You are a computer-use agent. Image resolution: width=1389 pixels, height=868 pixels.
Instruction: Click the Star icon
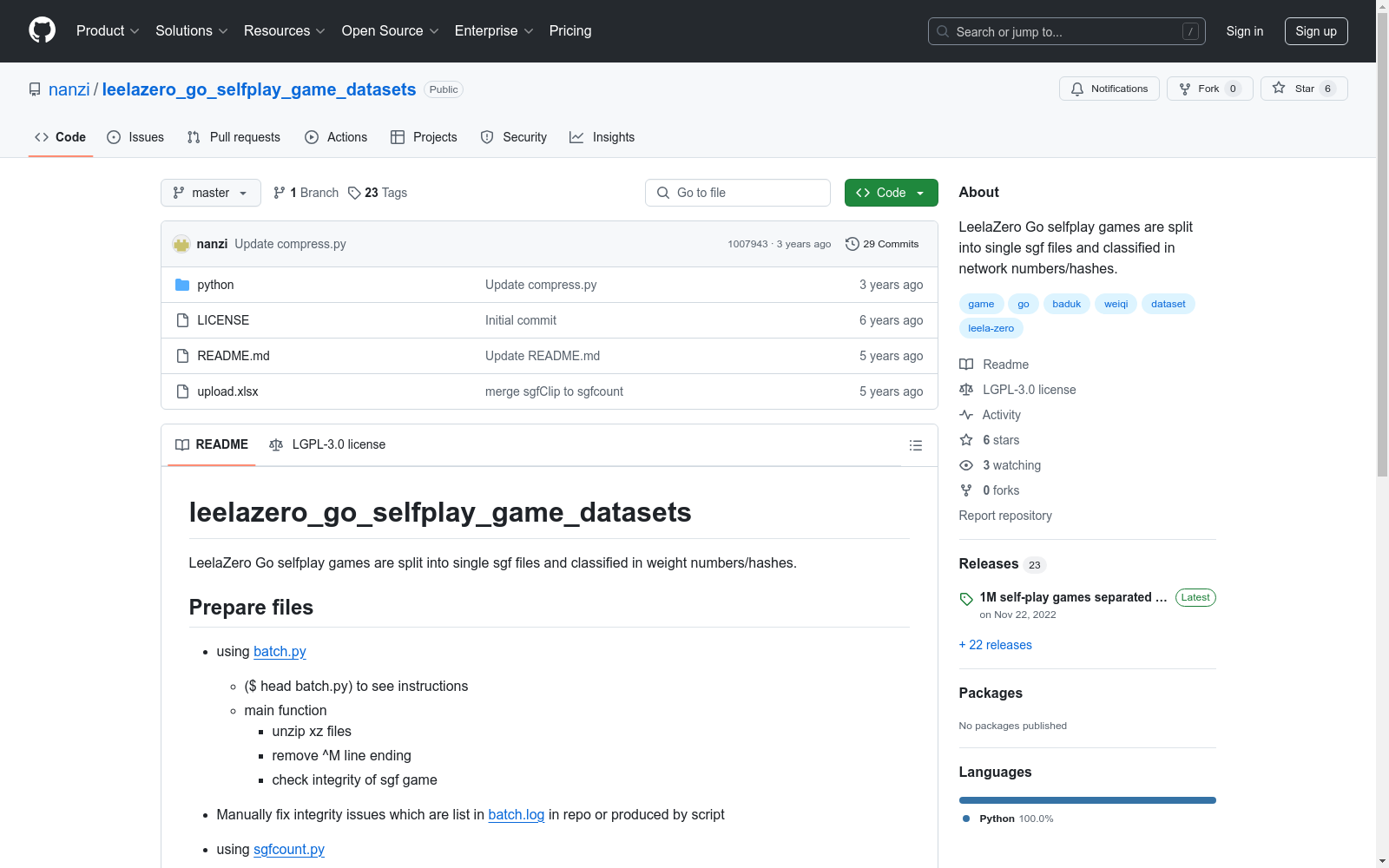[1279, 88]
